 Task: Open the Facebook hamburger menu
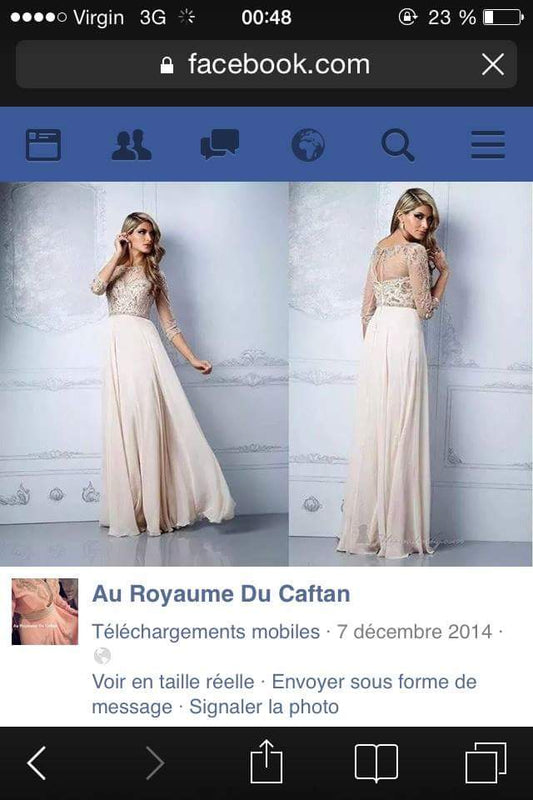pyautogui.click(x=488, y=145)
